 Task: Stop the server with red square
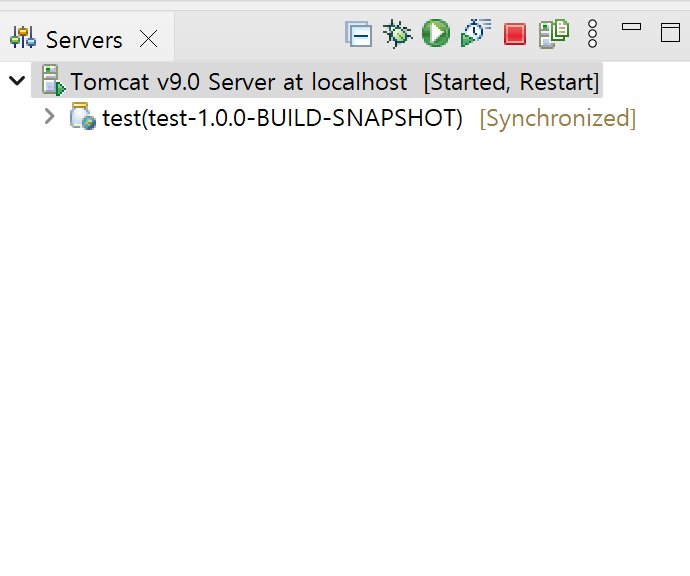tap(515, 34)
